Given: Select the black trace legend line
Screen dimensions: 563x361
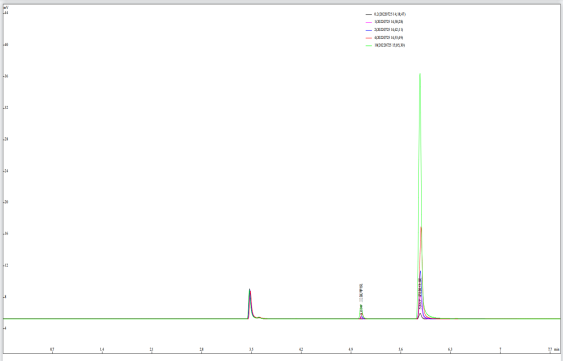Looking at the screenshot, I should (368, 14).
